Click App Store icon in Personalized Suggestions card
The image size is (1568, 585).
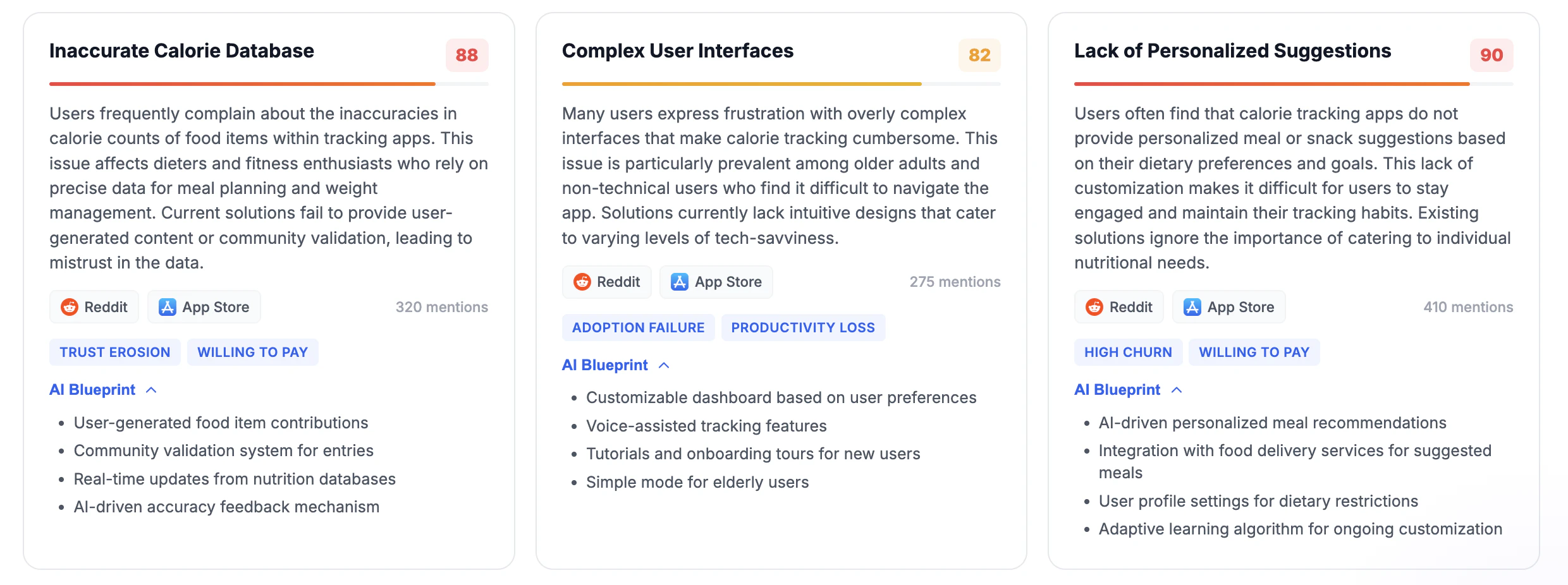[1192, 307]
